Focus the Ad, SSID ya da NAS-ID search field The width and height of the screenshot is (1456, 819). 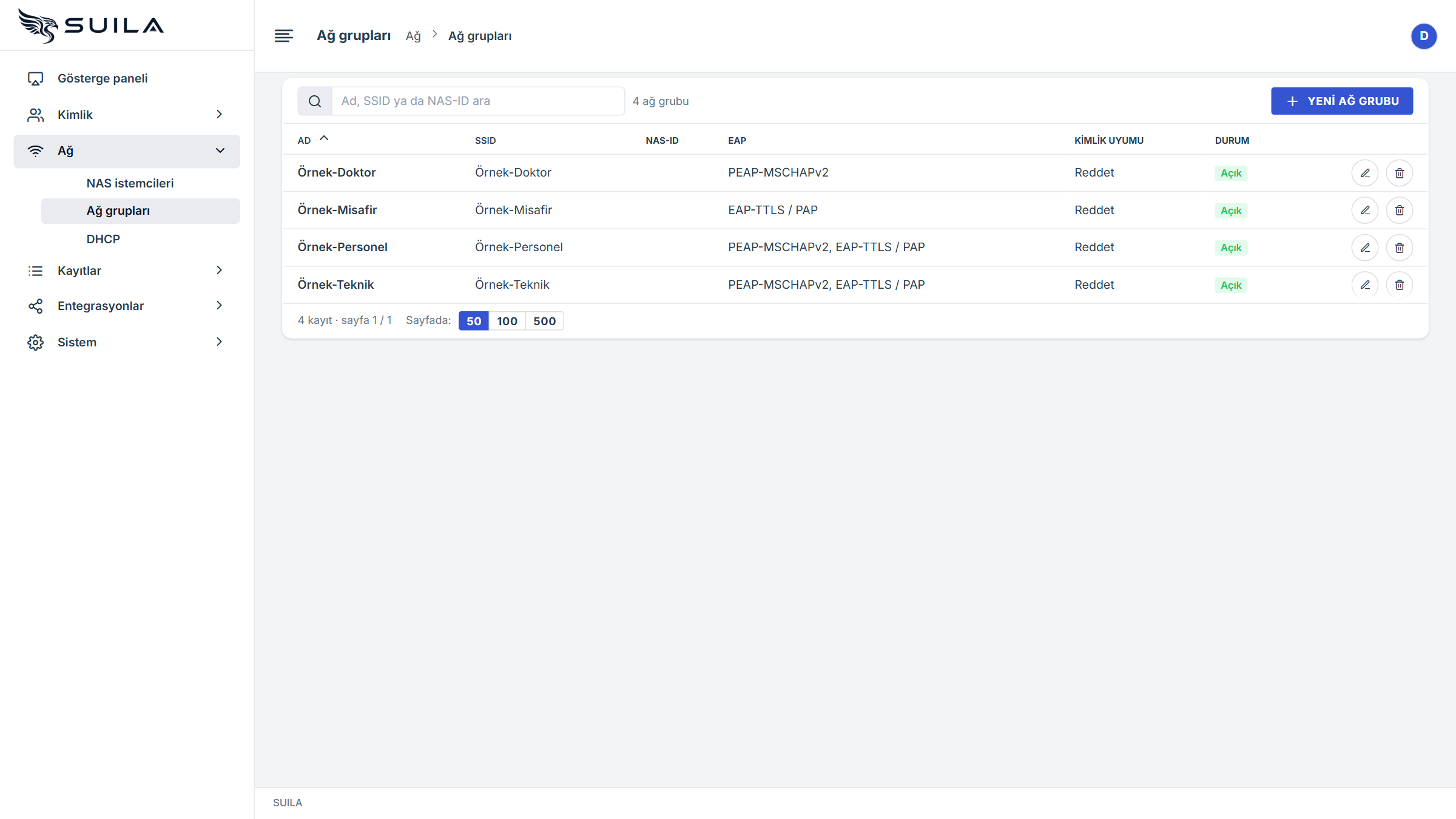478,101
